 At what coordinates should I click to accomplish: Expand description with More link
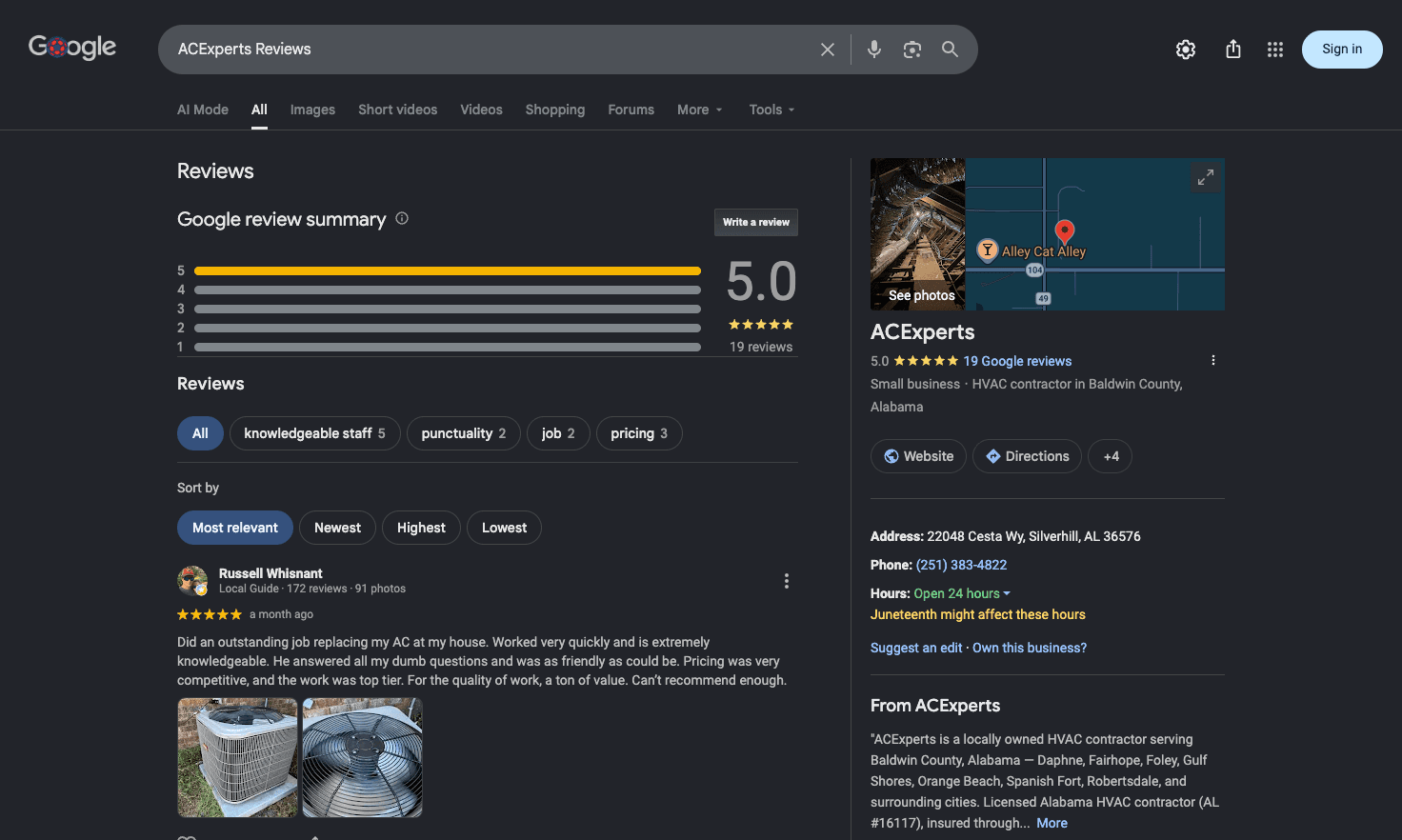(x=1051, y=823)
